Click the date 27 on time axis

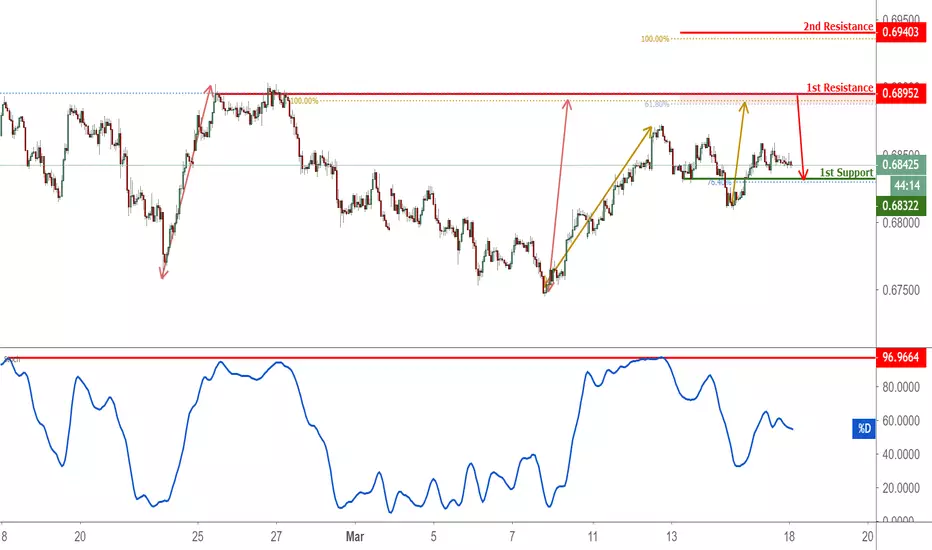276,536
